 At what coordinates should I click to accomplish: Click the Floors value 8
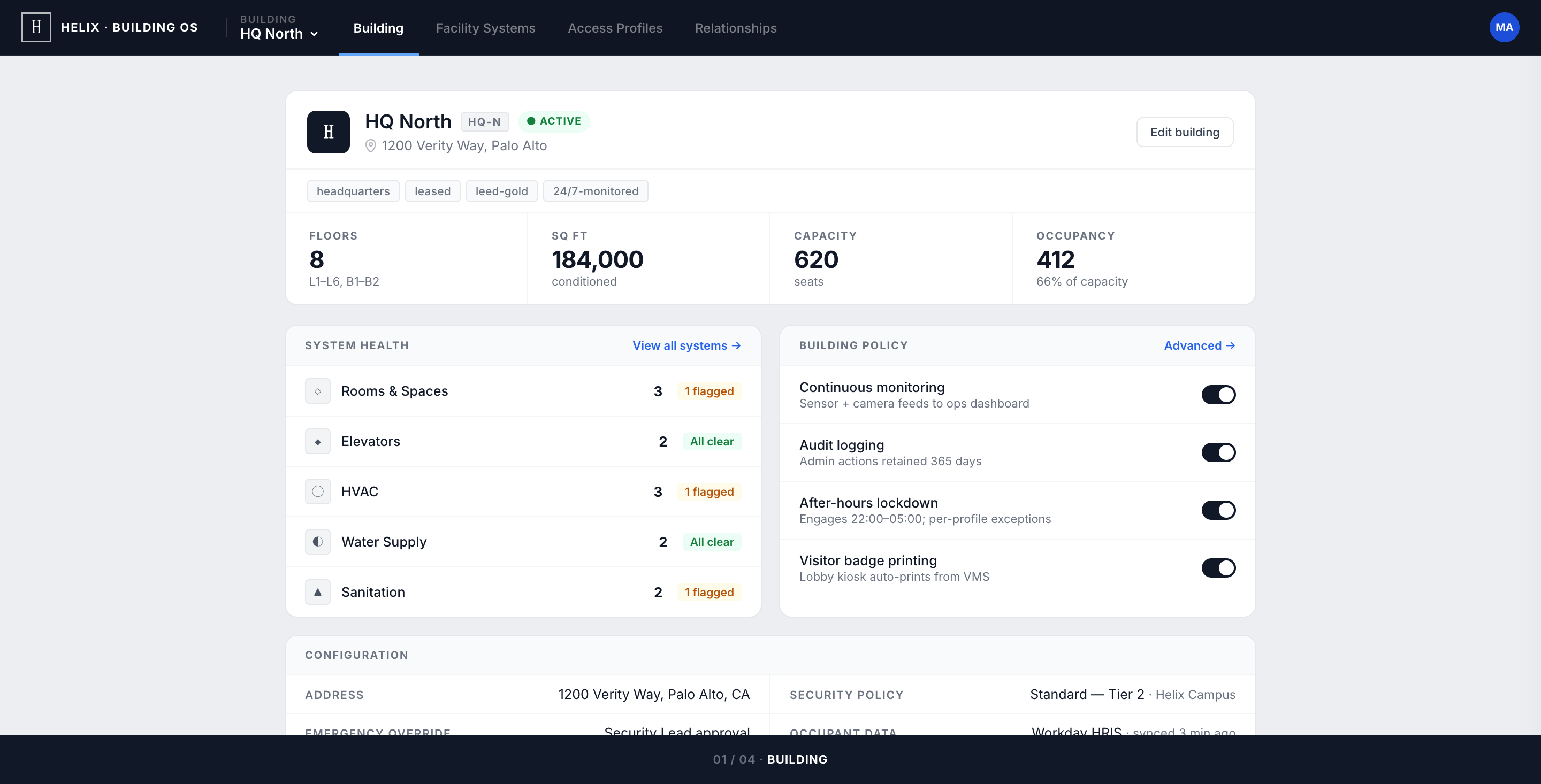tap(316, 259)
